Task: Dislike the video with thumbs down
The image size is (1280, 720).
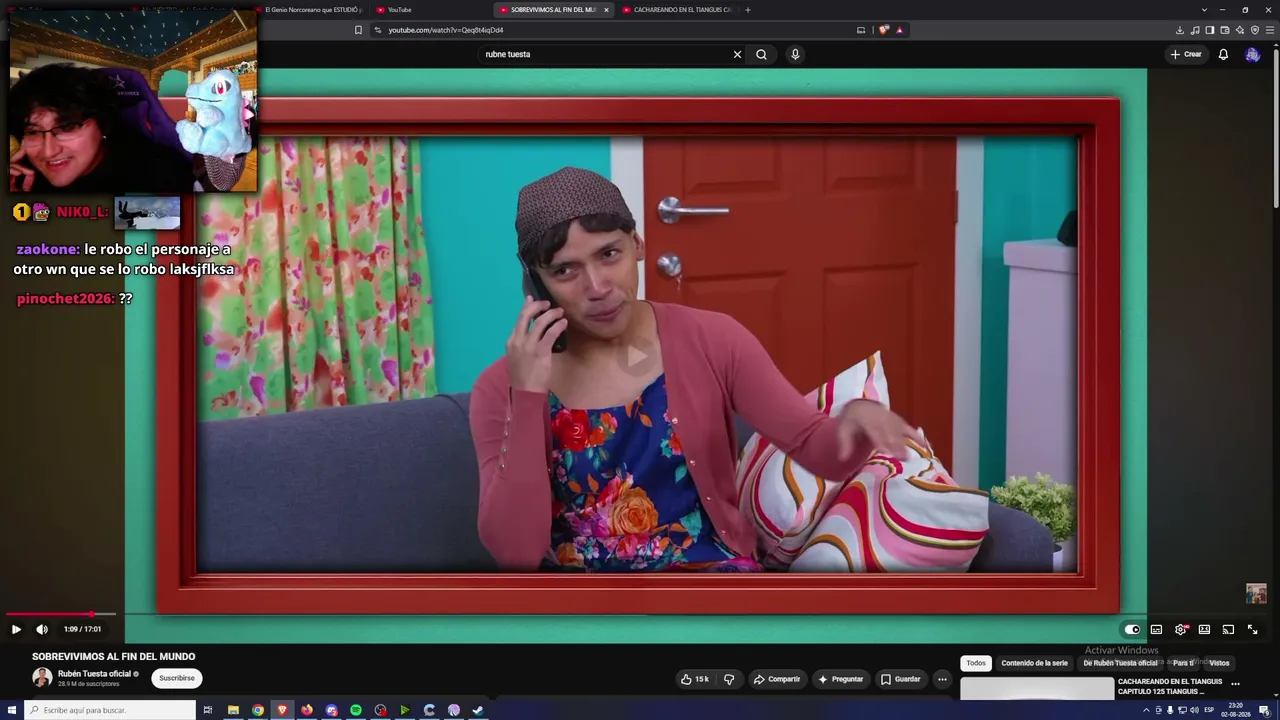Action: [729, 679]
